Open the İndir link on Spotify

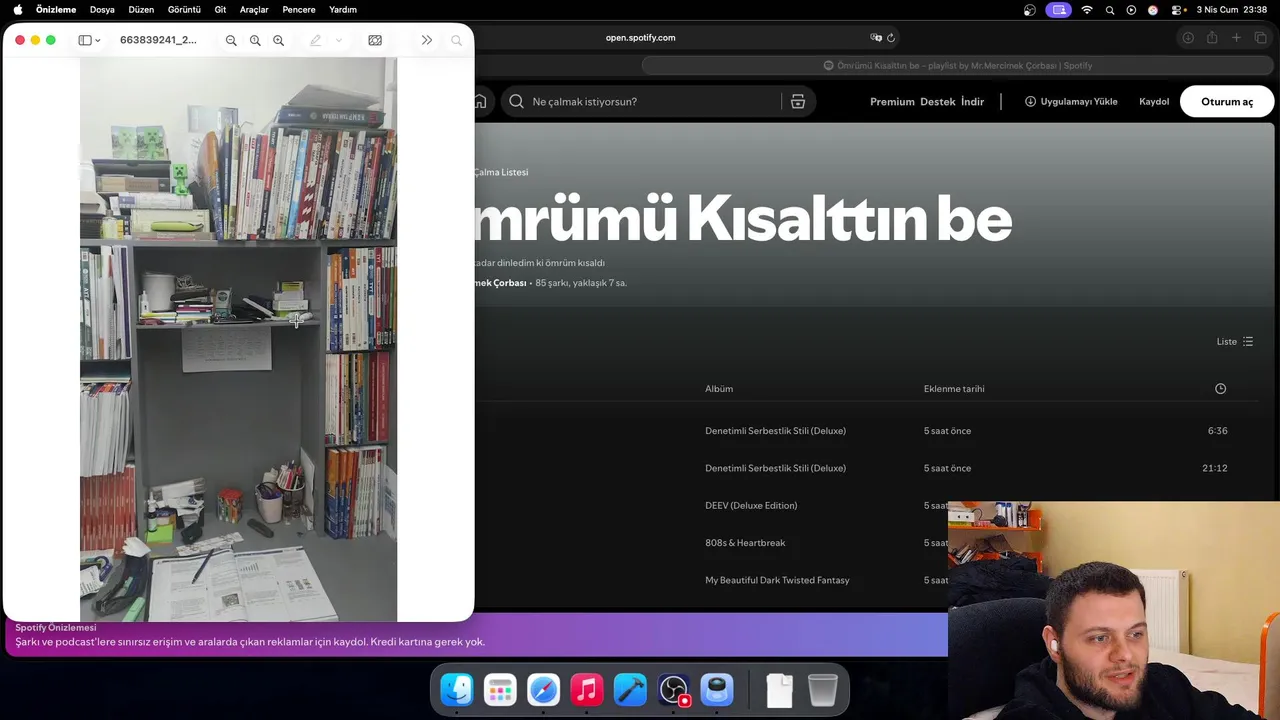click(973, 102)
